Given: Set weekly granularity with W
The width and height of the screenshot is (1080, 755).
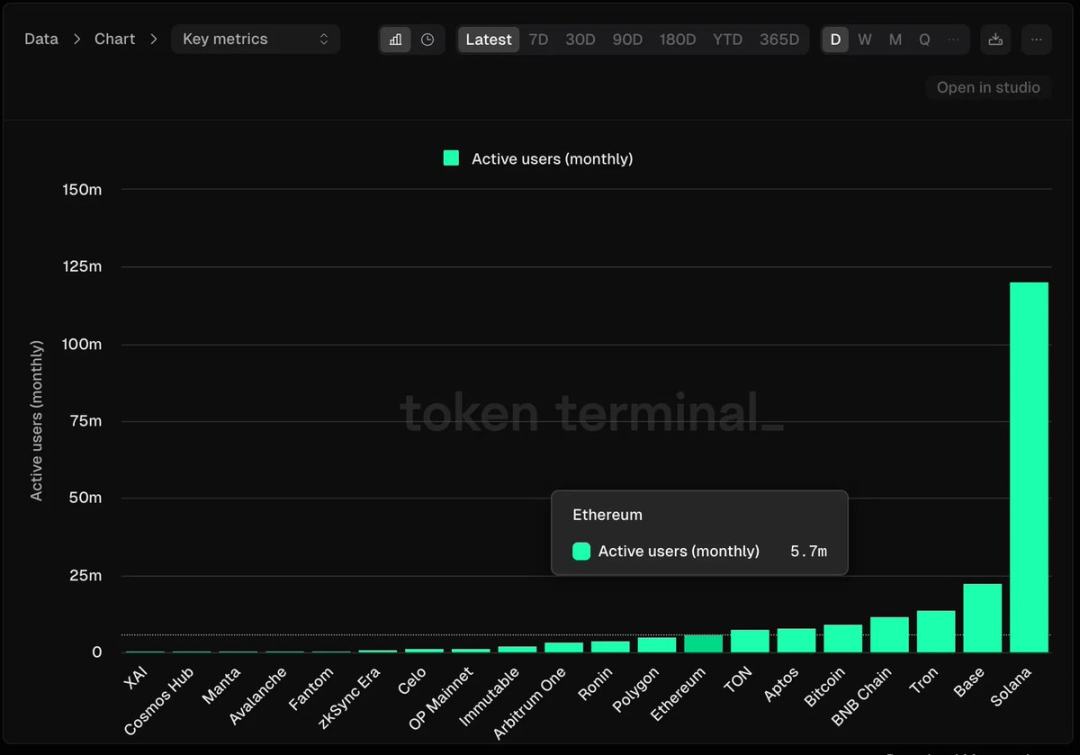Looking at the screenshot, I should pyautogui.click(x=865, y=39).
